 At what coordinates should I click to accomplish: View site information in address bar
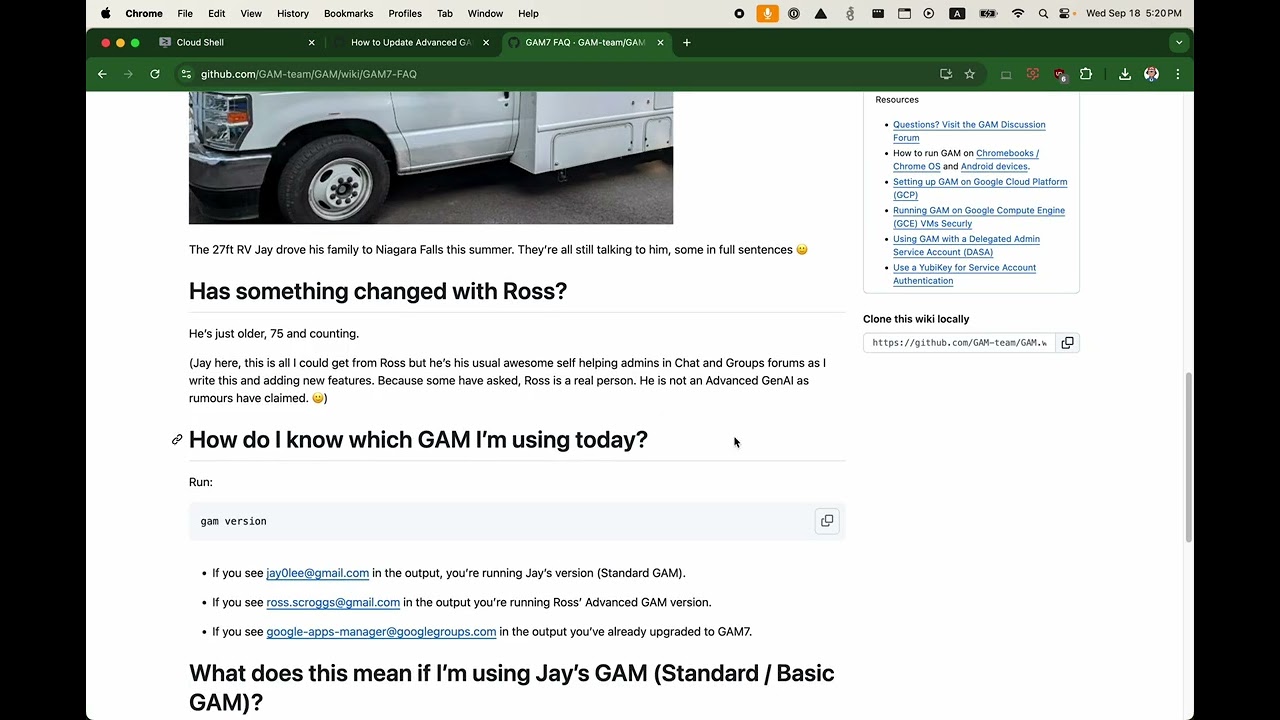185,74
